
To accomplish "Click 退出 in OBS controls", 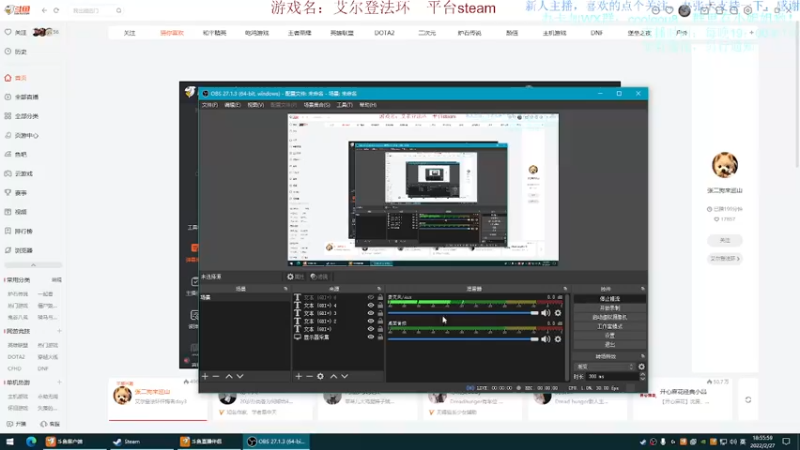I will 610,344.
